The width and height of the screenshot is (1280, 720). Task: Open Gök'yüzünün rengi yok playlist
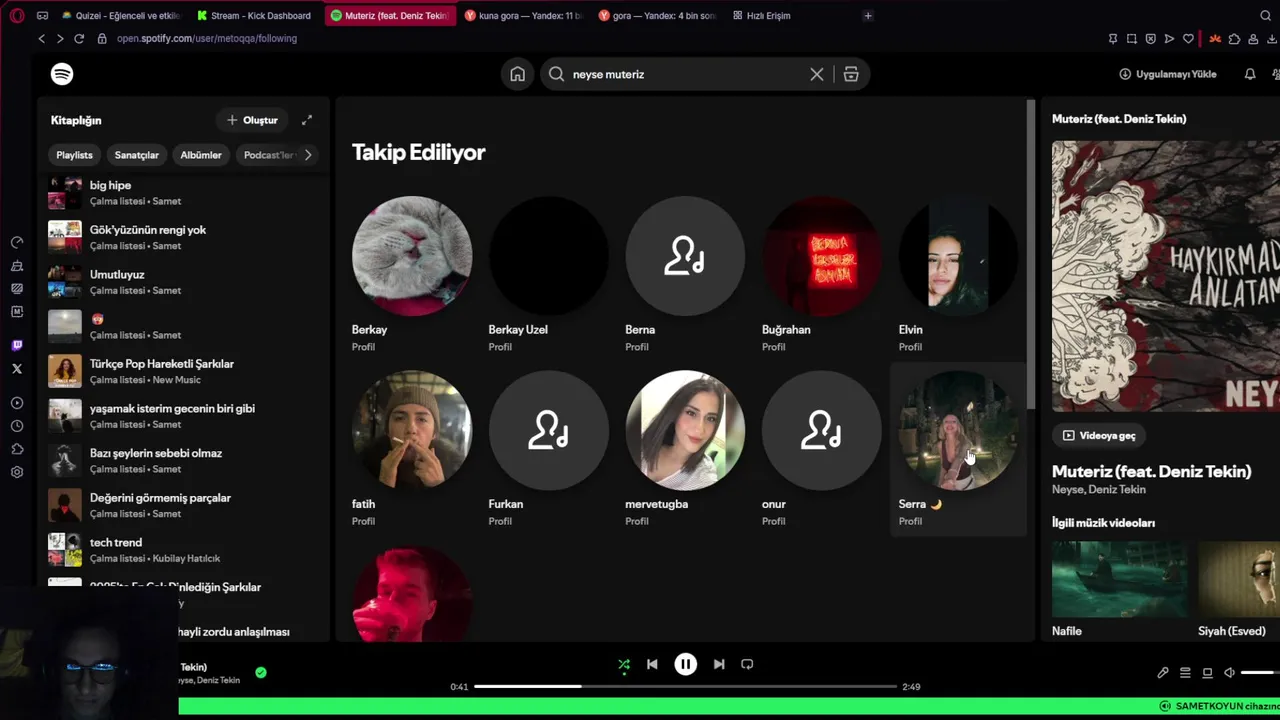pyautogui.click(x=184, y=237)
